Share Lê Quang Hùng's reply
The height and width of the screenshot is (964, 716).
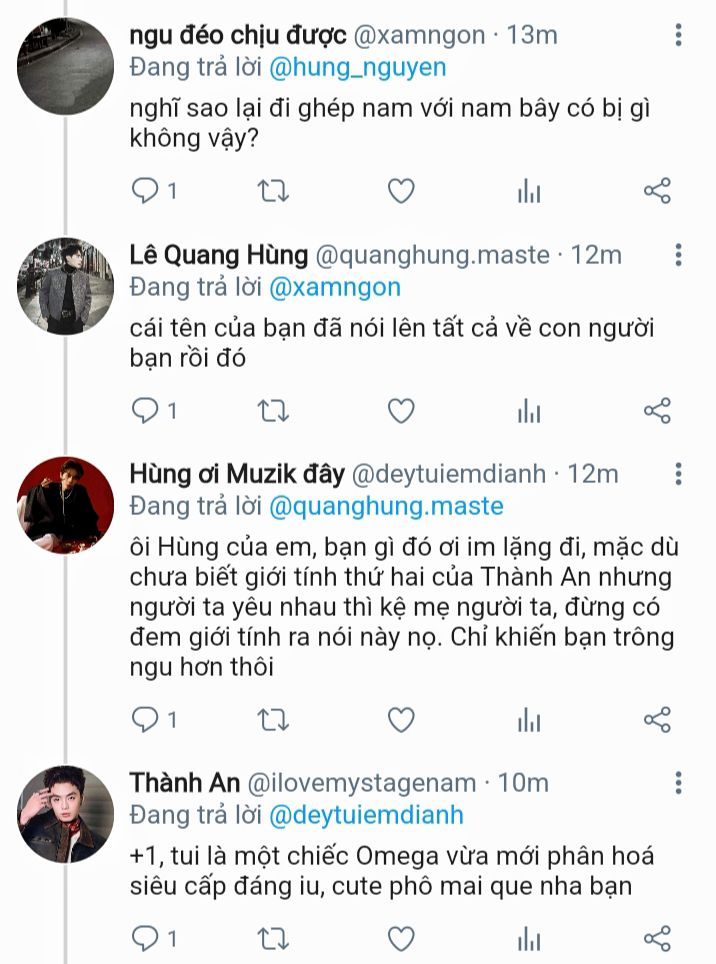click(x=657, y=410)
